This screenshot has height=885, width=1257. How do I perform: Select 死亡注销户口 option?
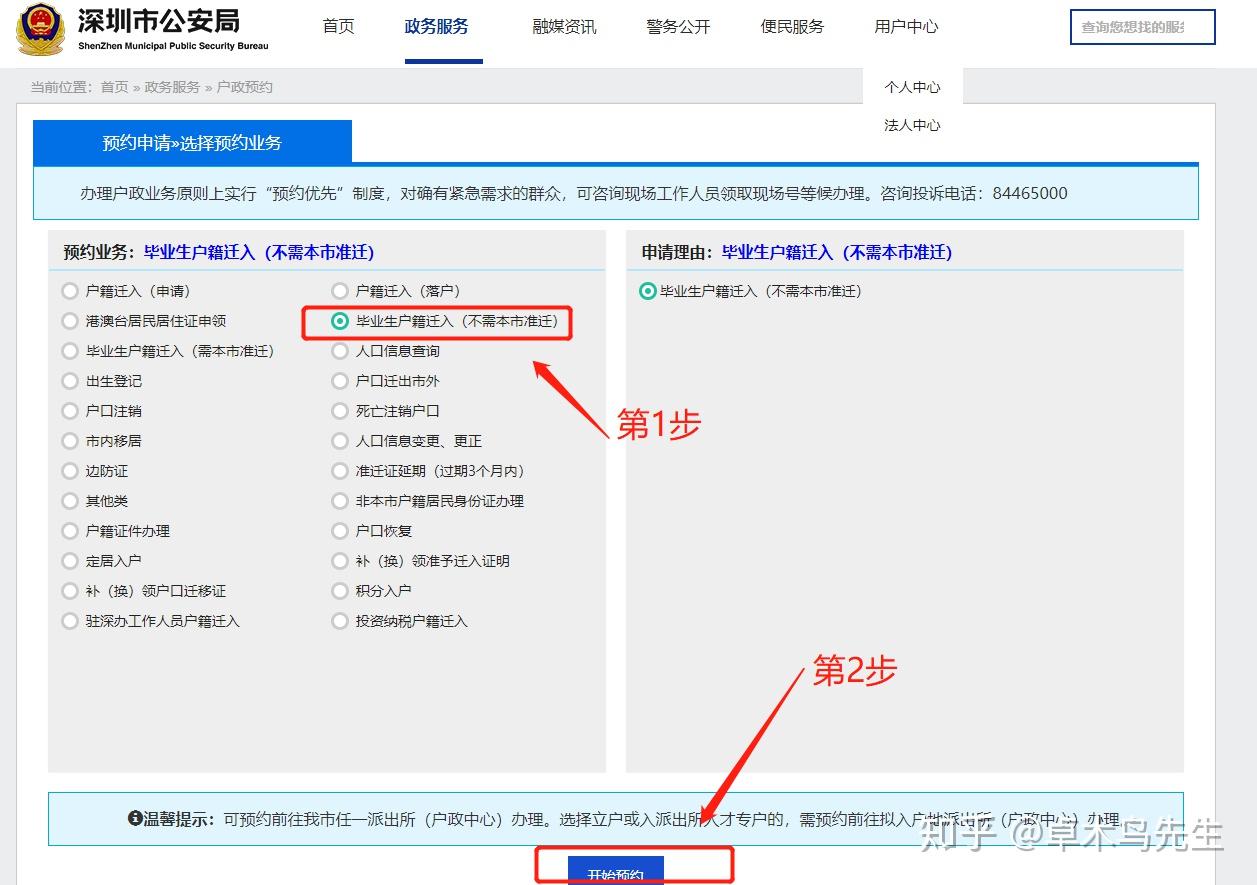pyautogui.click(x=340, y=411)
